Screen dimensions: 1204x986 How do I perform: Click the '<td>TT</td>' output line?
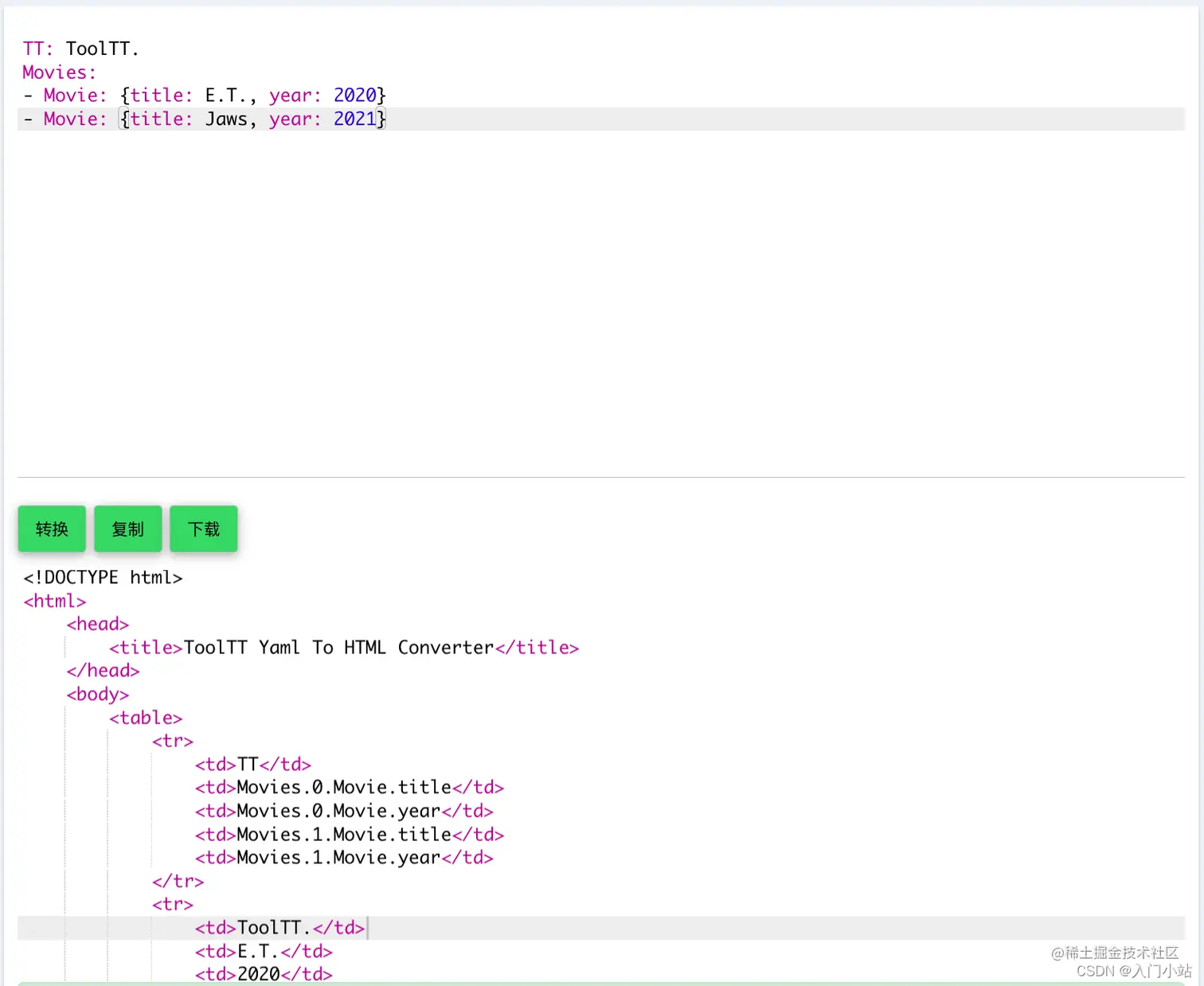pyautogui.click(x=253, y=765)
